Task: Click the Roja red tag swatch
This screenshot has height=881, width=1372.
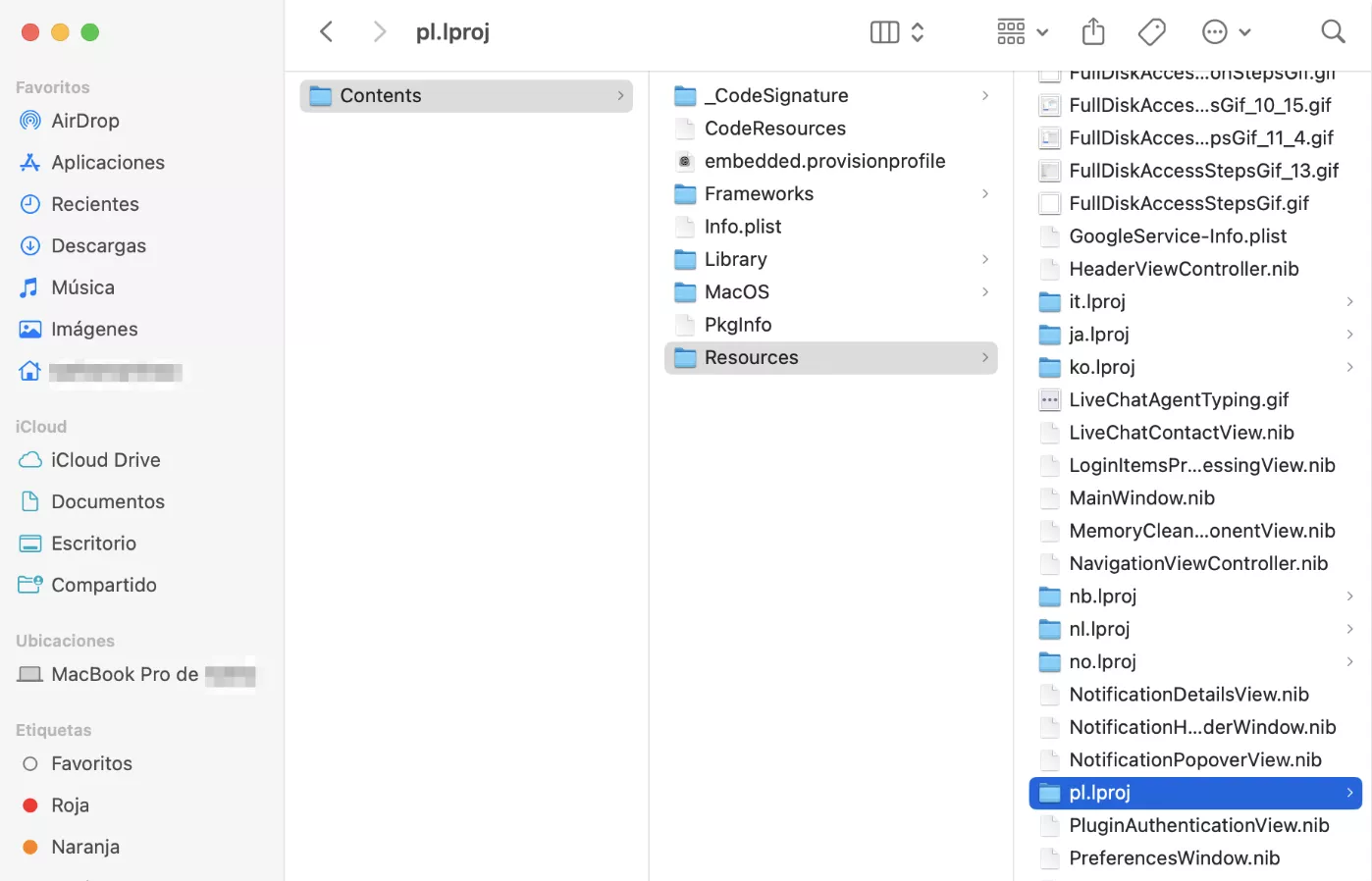Action: click(x=30, y=804)
